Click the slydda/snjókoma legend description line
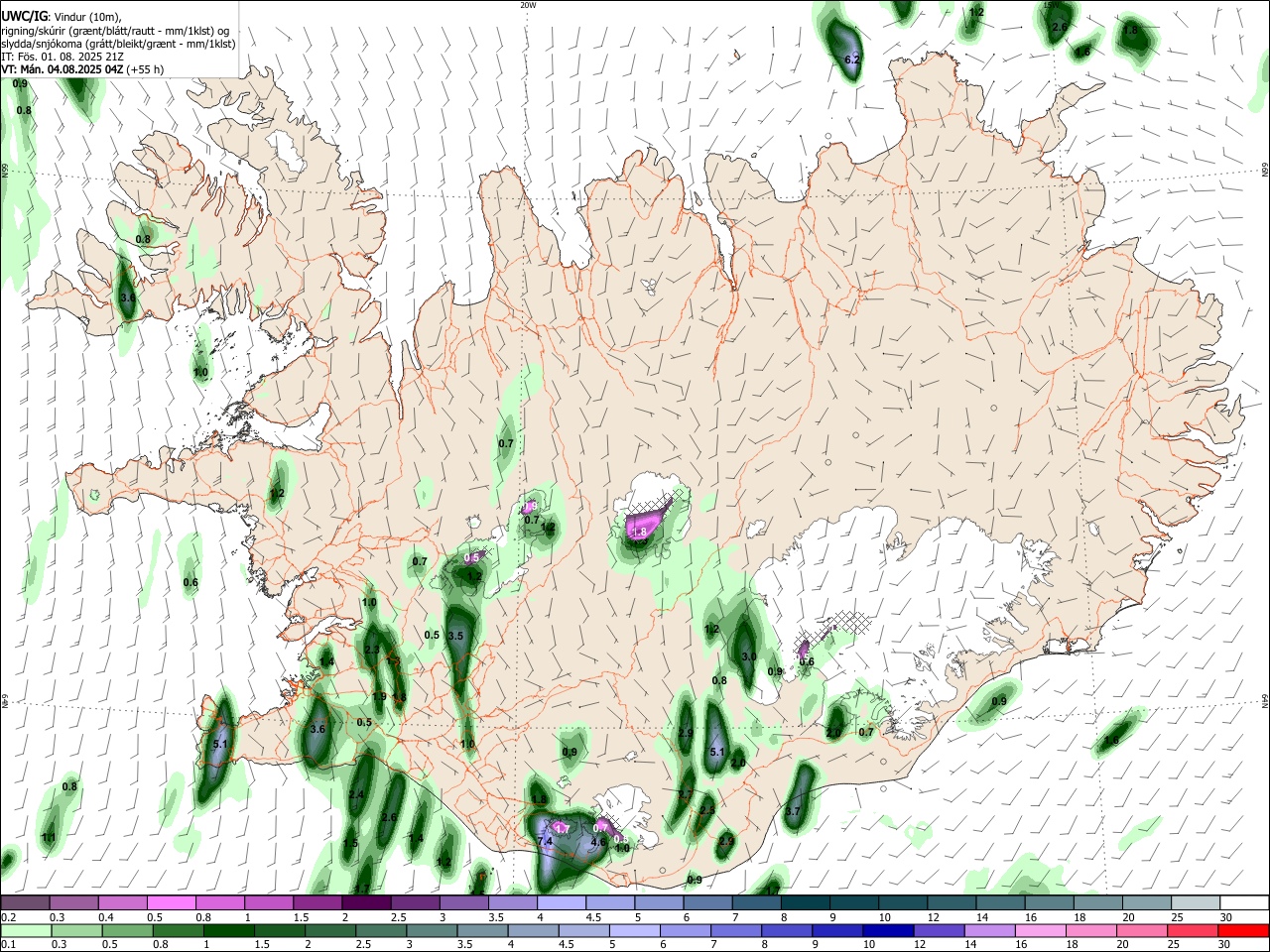Image resolution: width=1270 pixels, height=952 pixels. pos(118,44)
